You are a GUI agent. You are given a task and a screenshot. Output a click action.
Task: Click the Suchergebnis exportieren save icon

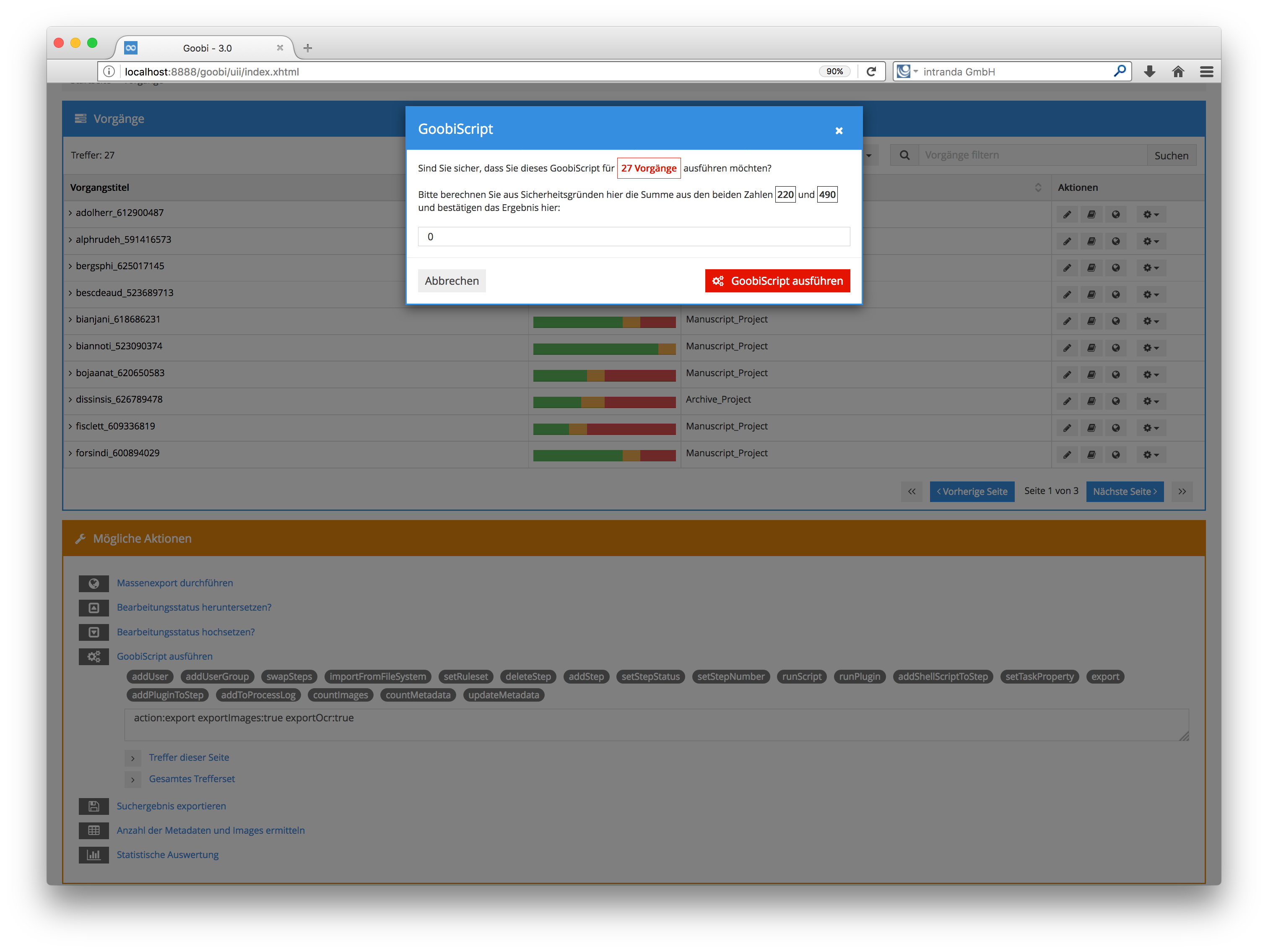(94, 806)
